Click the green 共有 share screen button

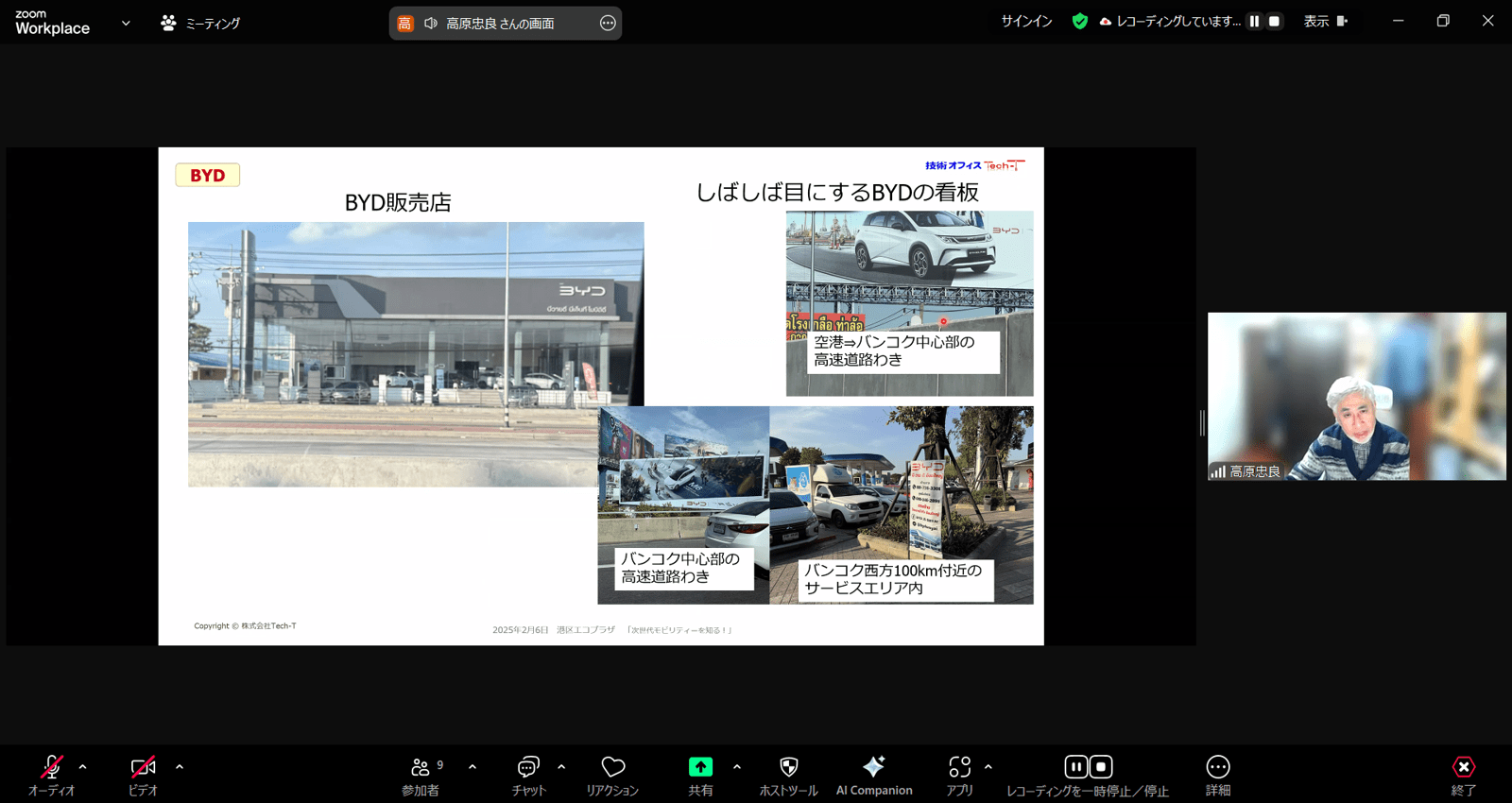click(x=700, y=766)
